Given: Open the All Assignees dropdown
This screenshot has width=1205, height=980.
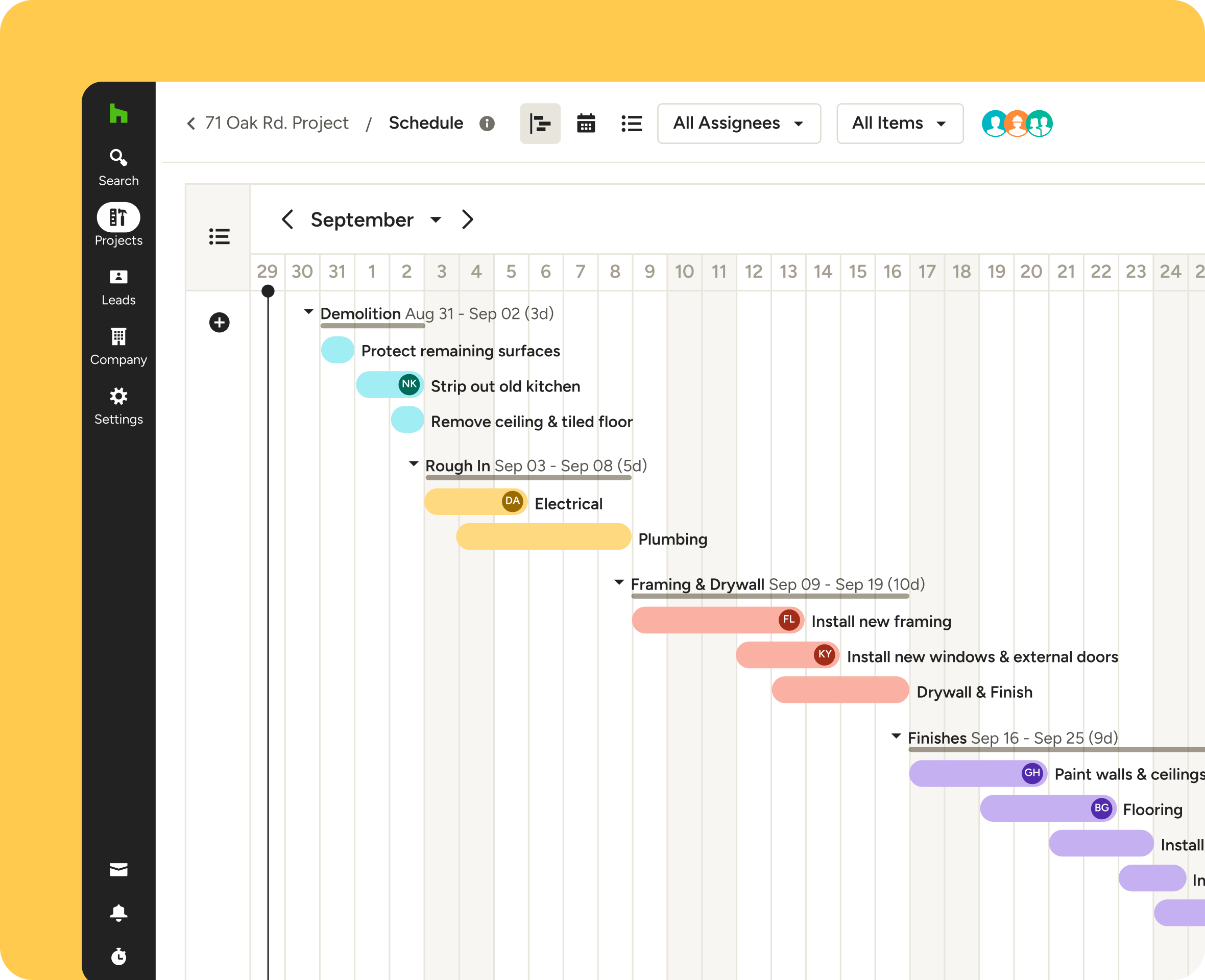Looking at the screenshot, I should click(x=738, y=123).
